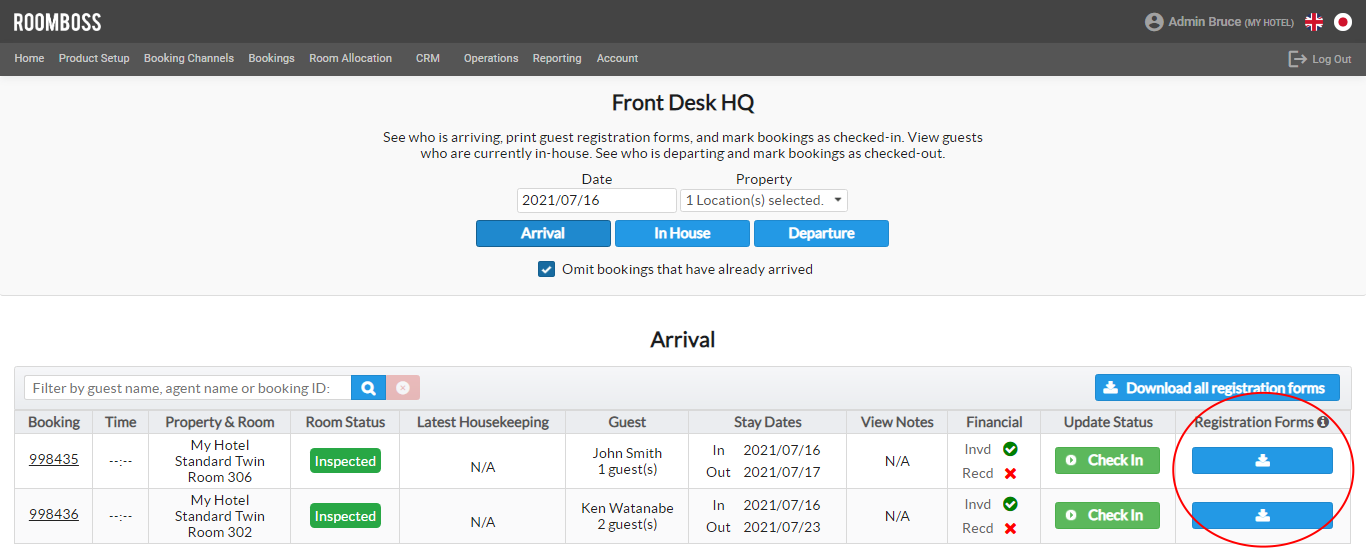The height and width of the screenshot is (552, 1366).
Task: Switch to the Departure tab
Action: [821, 233]
